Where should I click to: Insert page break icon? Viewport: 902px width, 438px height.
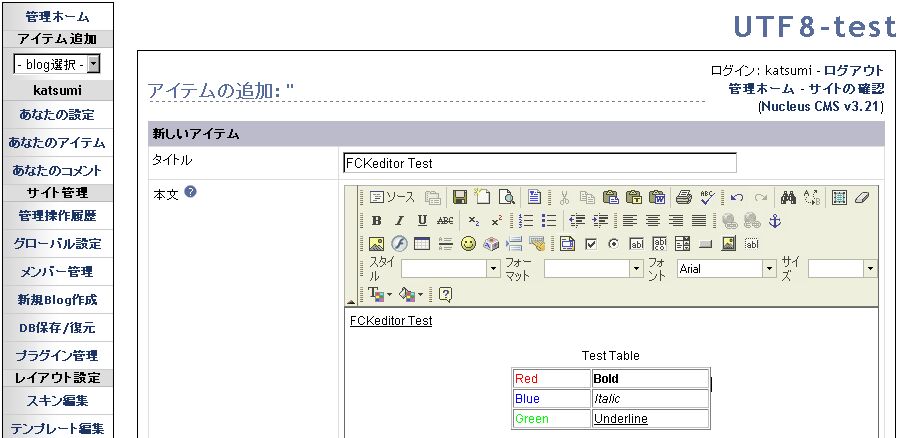(514, 244)
